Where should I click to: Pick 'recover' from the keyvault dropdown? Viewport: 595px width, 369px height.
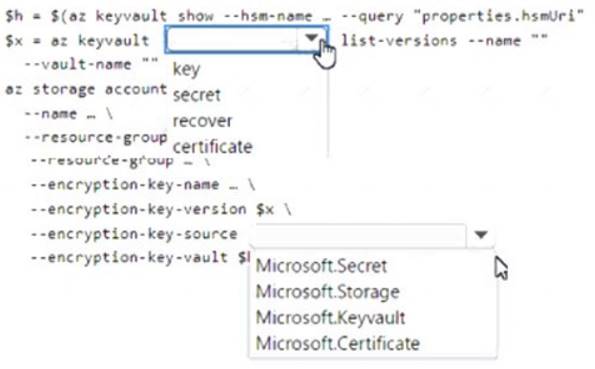[x=202, y=121]
